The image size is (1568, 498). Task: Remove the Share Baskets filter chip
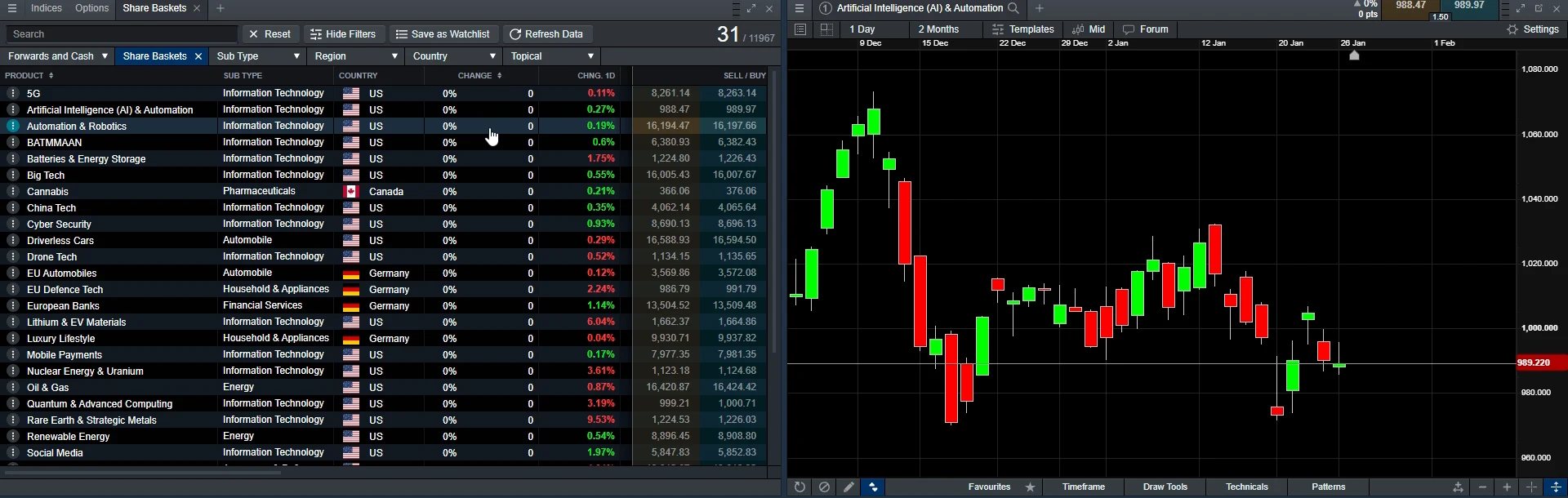tap(198, 56)
